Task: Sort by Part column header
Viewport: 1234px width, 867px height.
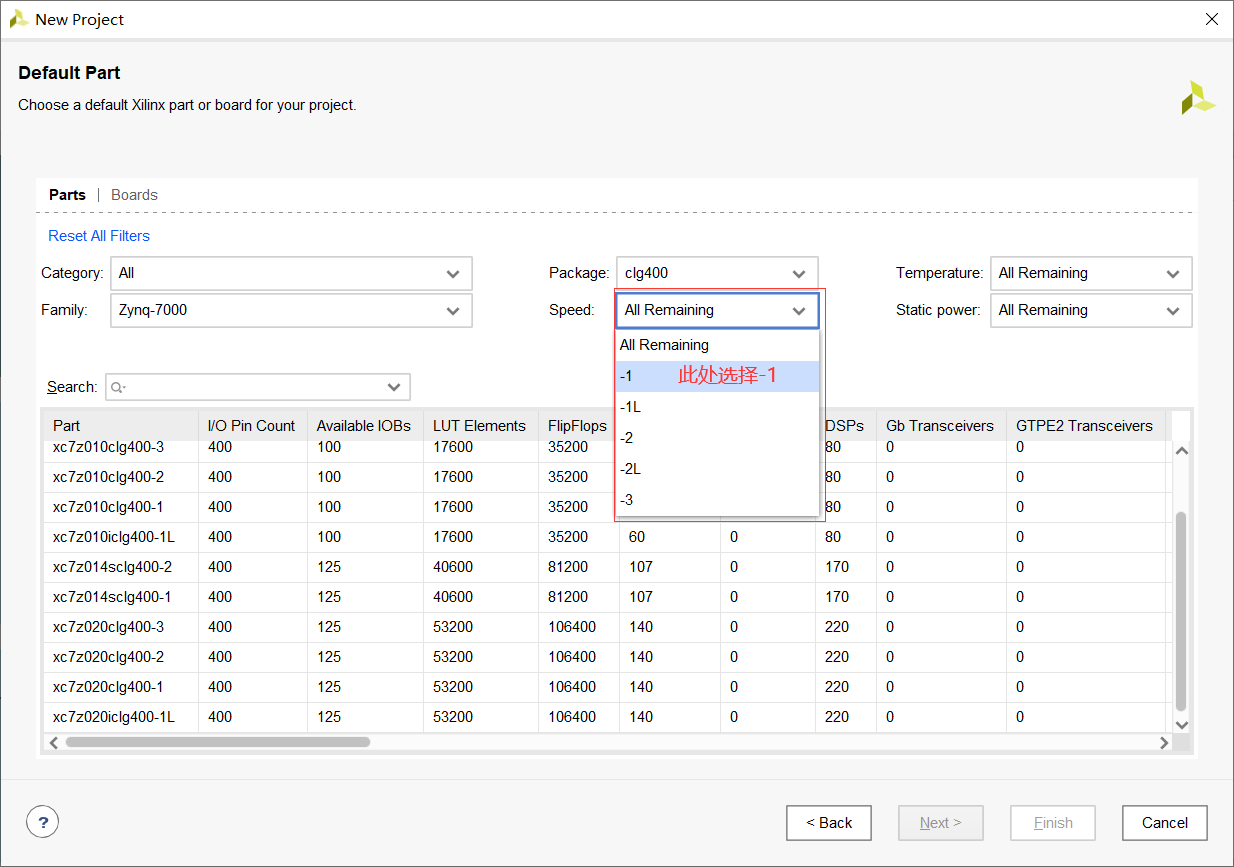Action: (x=120, y=426)
